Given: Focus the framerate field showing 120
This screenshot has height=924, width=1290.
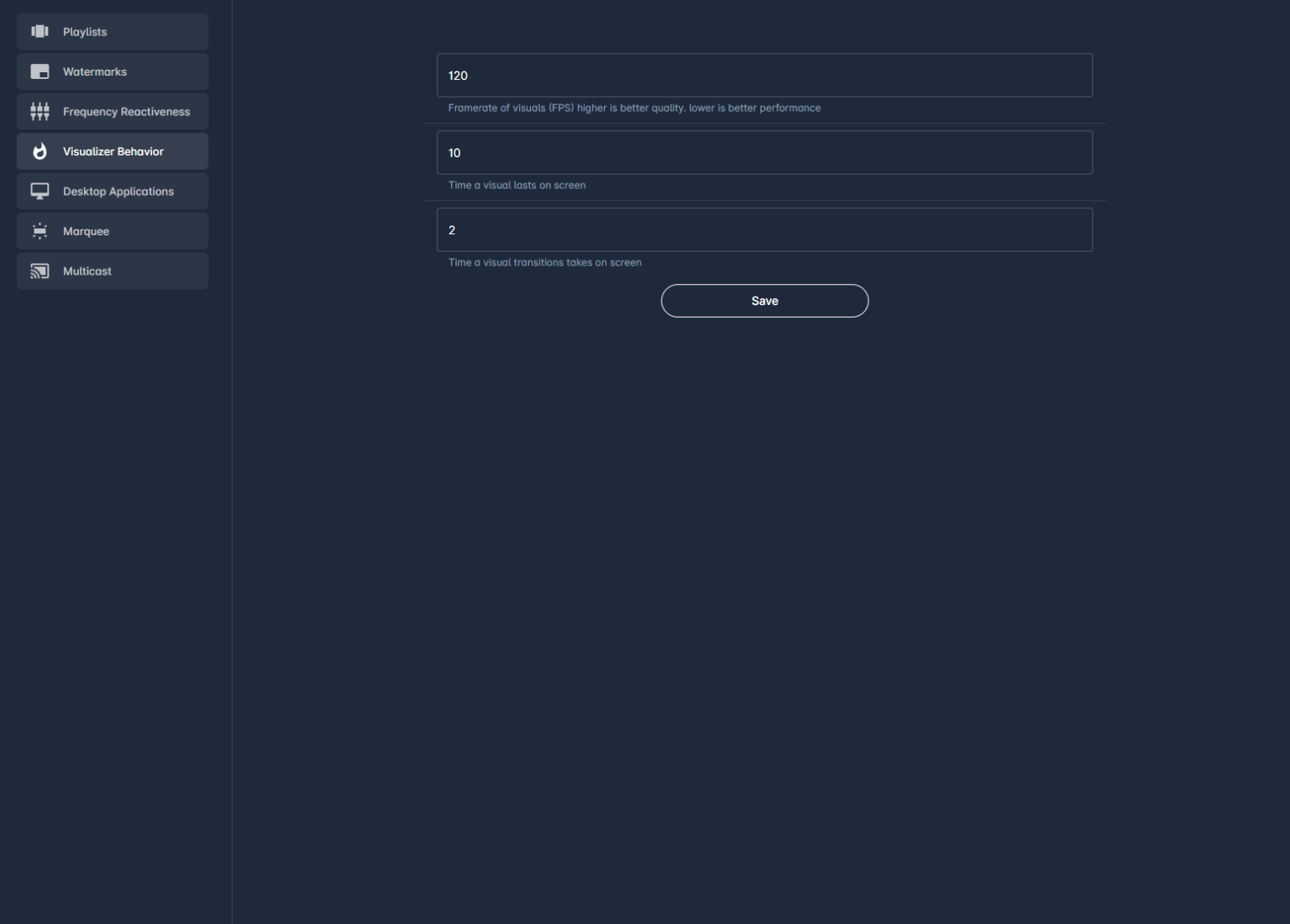Looking at the screenshot, I should pyautogui.click(x=764, y=76).
